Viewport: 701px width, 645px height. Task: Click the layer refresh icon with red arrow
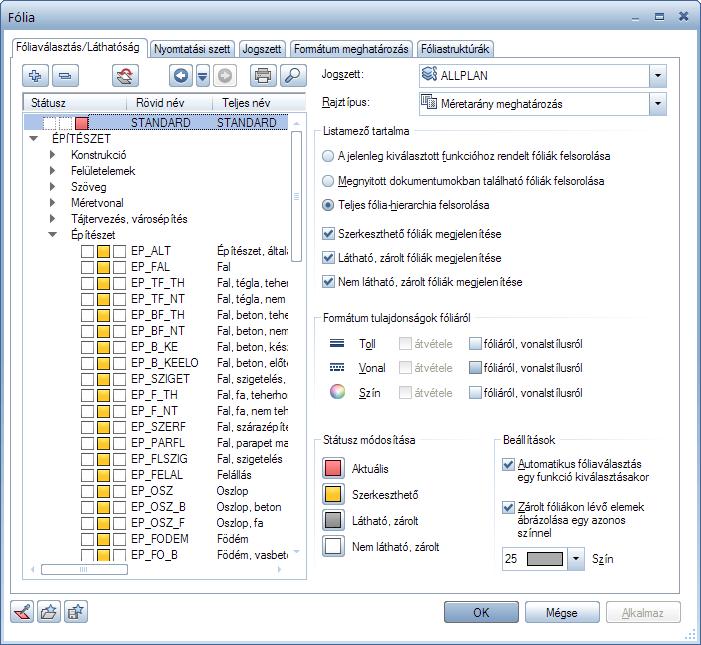pyautogui.click(x=125, y=76)
